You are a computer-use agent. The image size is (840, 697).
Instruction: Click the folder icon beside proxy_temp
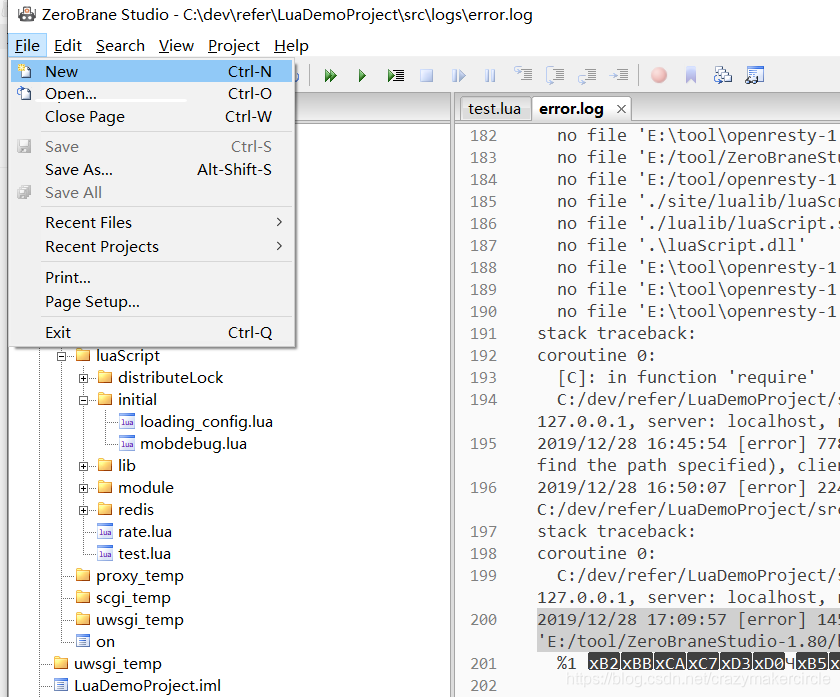83,575
